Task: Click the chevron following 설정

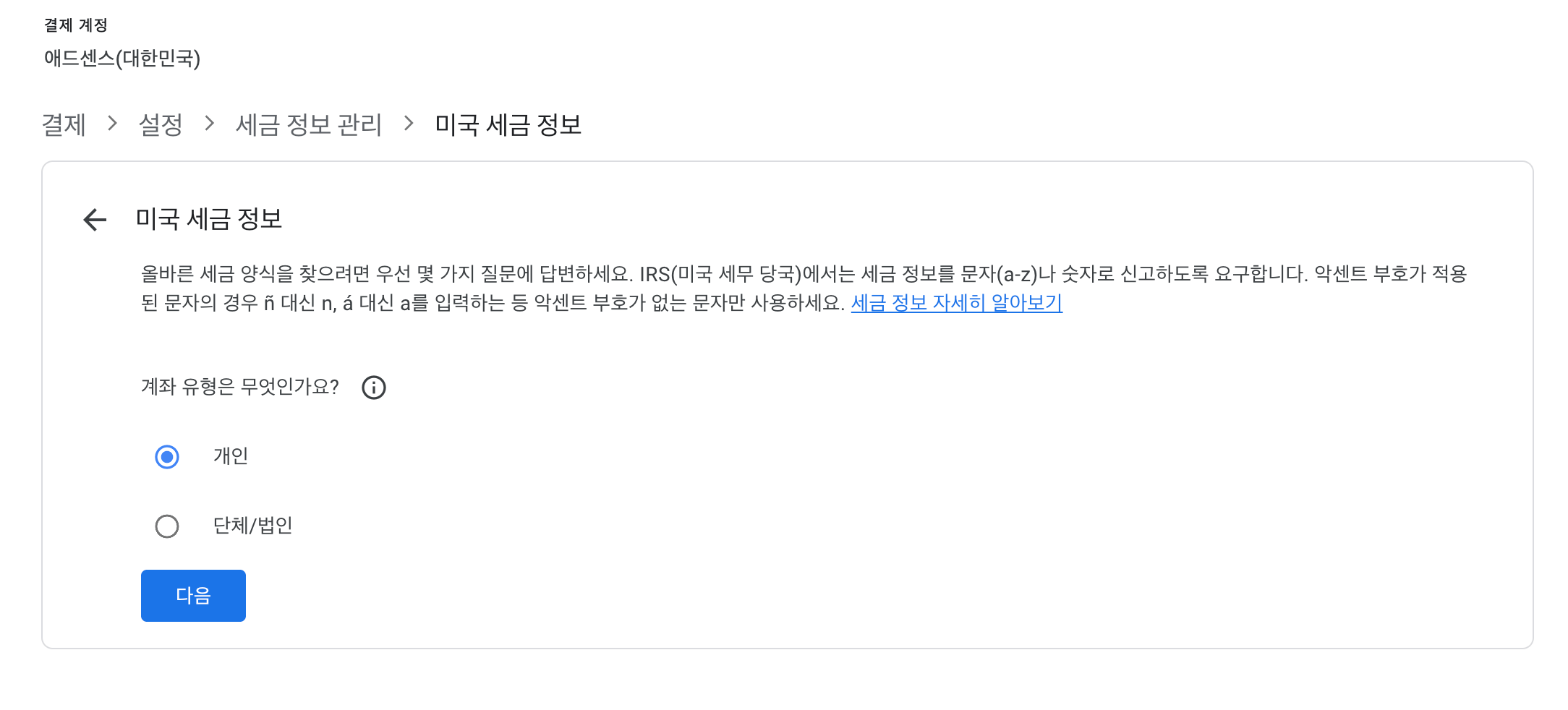Action: tap(209, 124)
